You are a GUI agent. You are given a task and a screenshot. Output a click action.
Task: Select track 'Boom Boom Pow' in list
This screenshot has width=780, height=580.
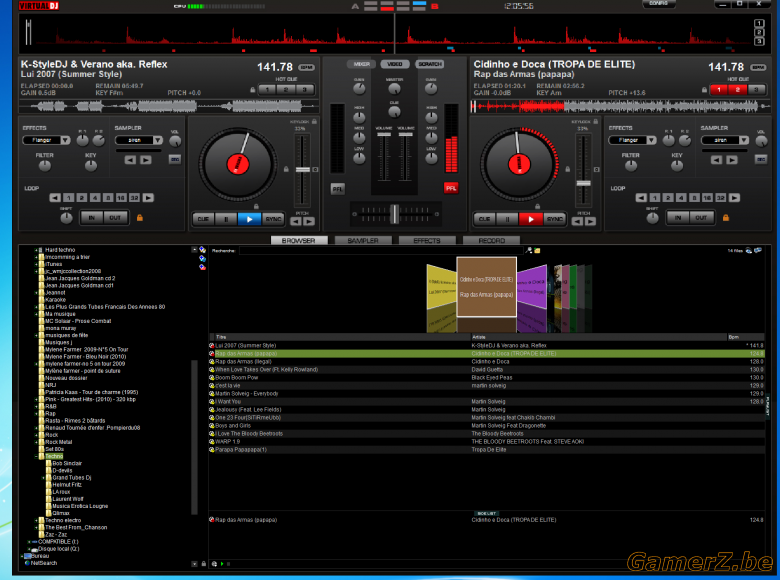click(487, 378)
